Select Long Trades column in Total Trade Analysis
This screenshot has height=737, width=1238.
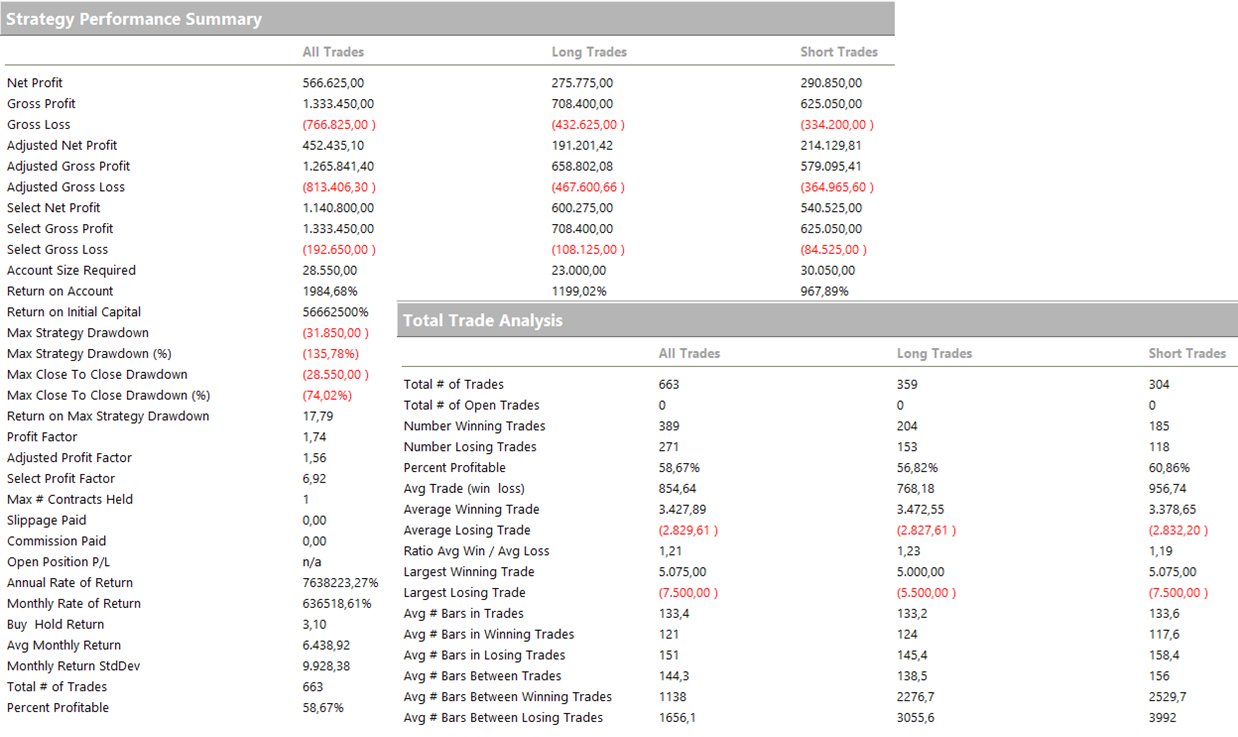[934, 353]
